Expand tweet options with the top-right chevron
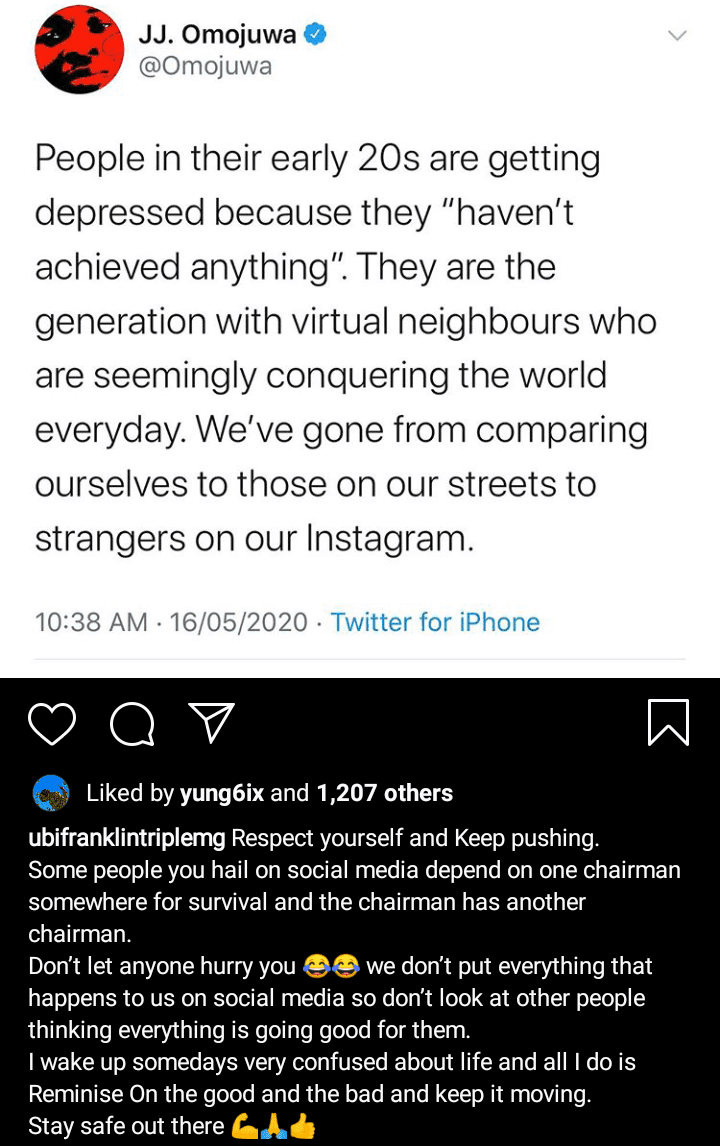This screenshot has width=720, height=1146. pyautogui.click(x=677, y=36)
